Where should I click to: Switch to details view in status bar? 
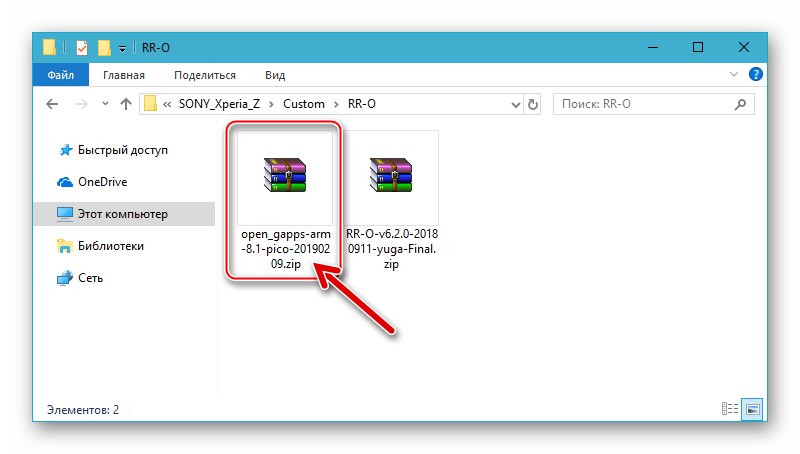point(730,409)
